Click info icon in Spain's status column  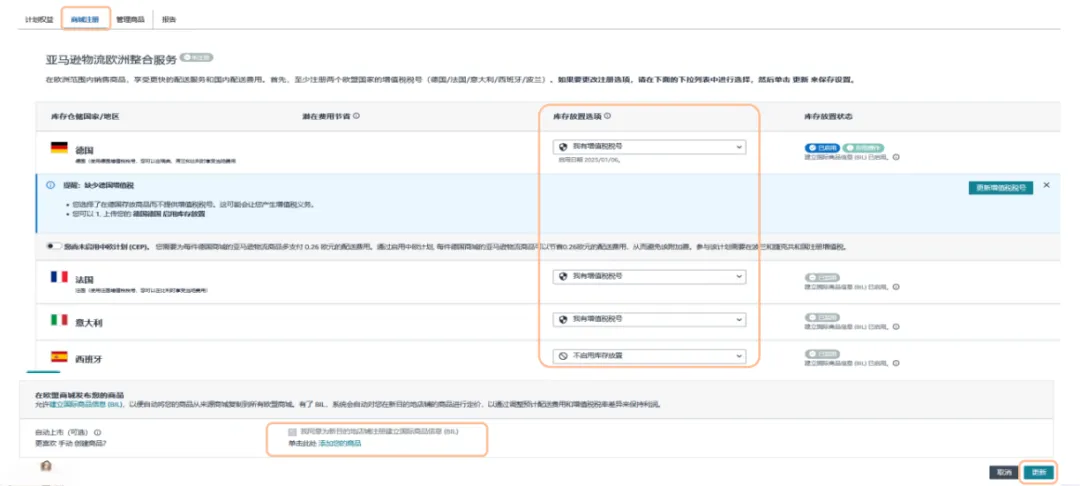click(x=896, y=363)
